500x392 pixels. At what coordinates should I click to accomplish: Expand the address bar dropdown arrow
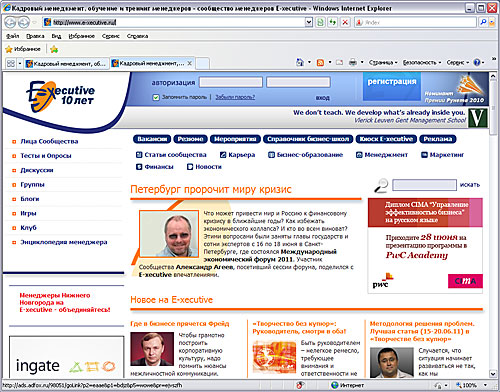point(309,22)
